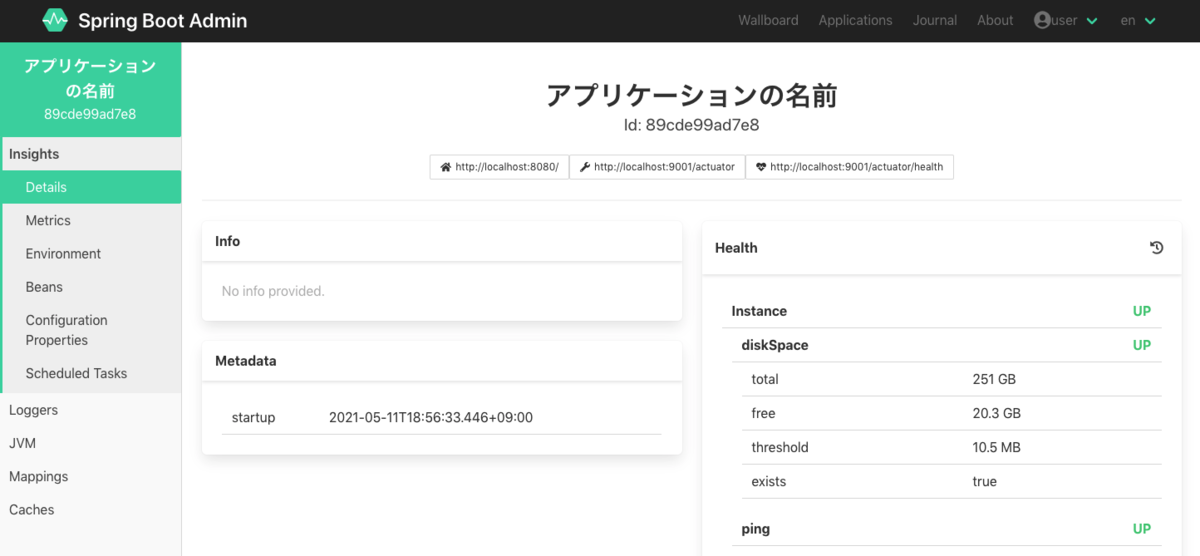This screenshot has height=556, width=1200.
Task: Select Metrics in the sidebar
Action: click(91, 220)
